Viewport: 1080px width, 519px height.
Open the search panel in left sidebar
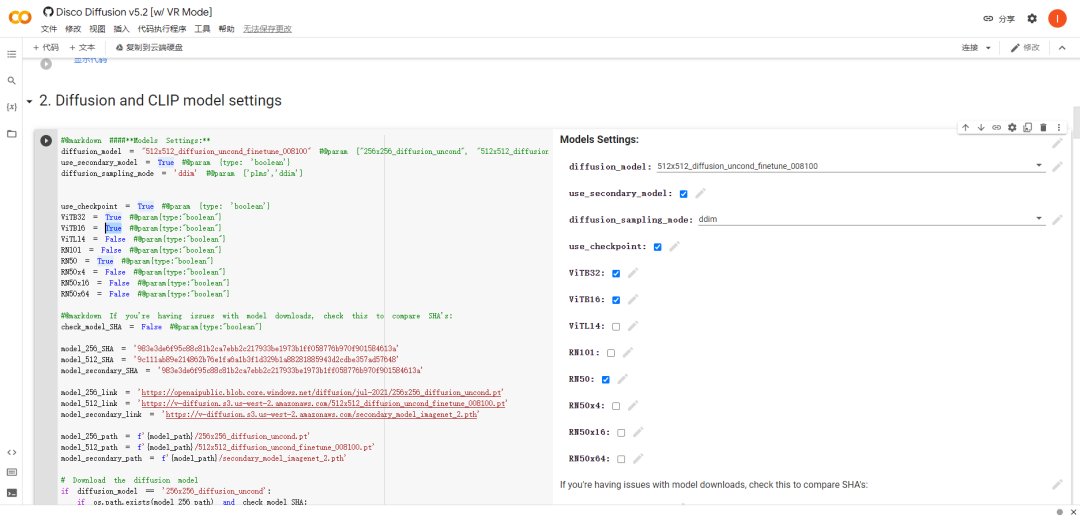(12, 81)
